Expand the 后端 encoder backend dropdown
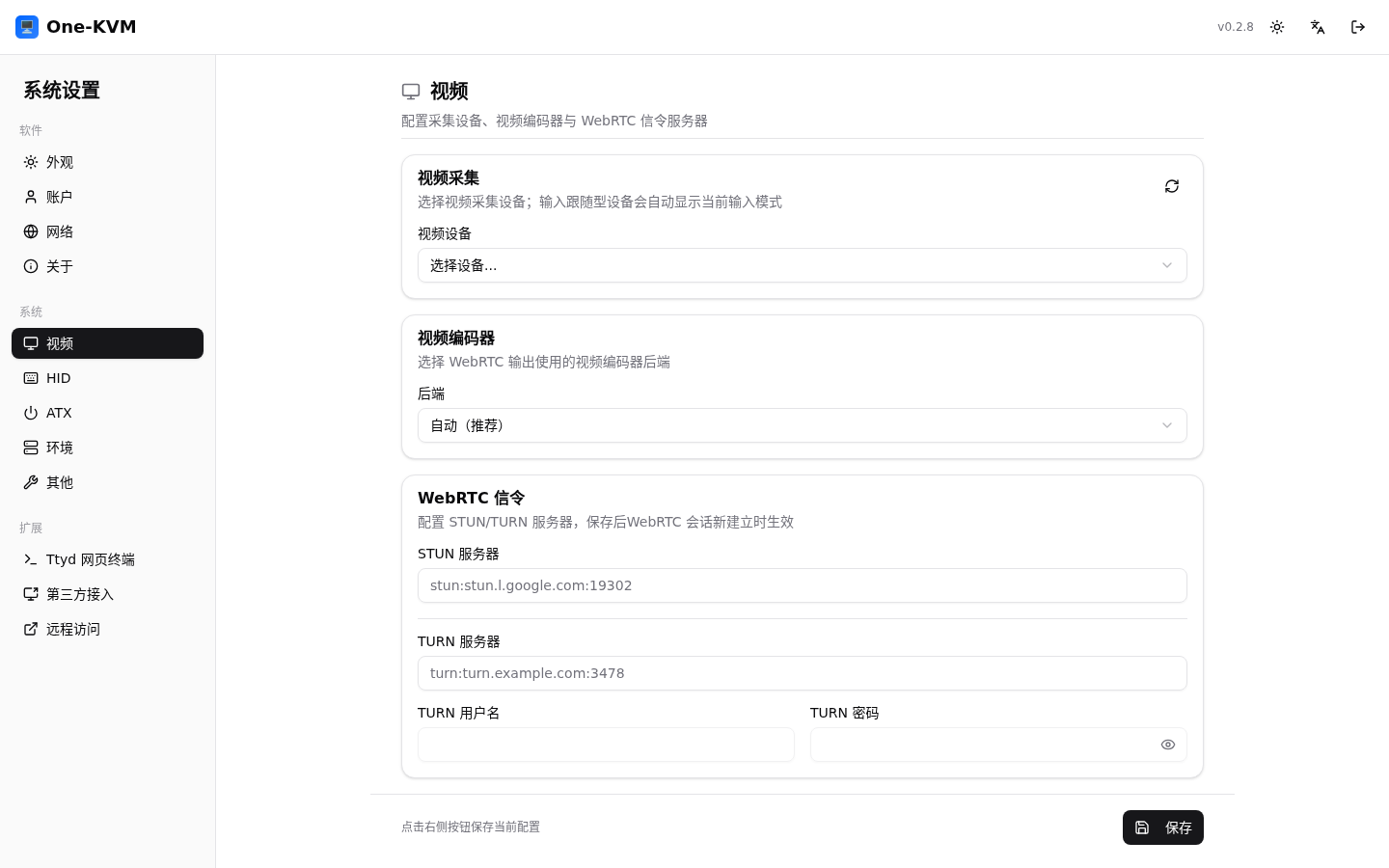1389x868 pixels. tap(803, 425)
